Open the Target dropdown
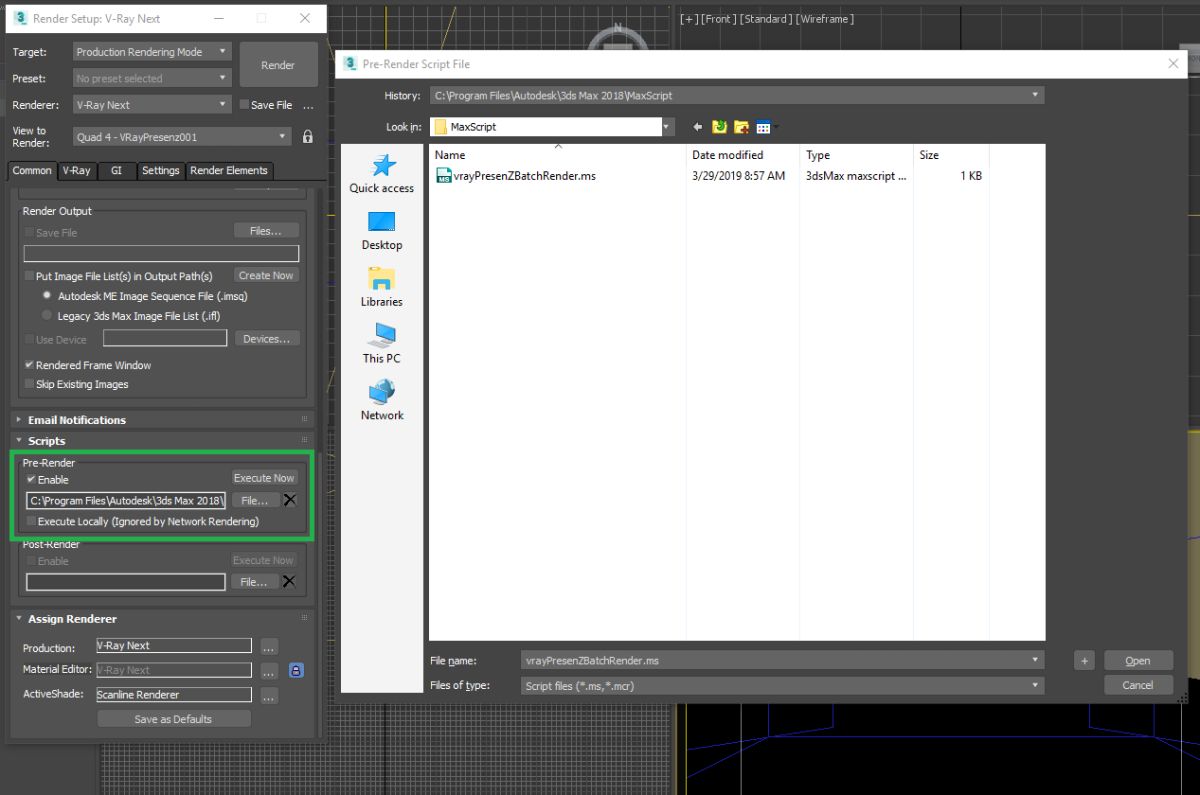Image resolution: width=1200 pixels, height=795 pixels. click(x=152, y=52)
